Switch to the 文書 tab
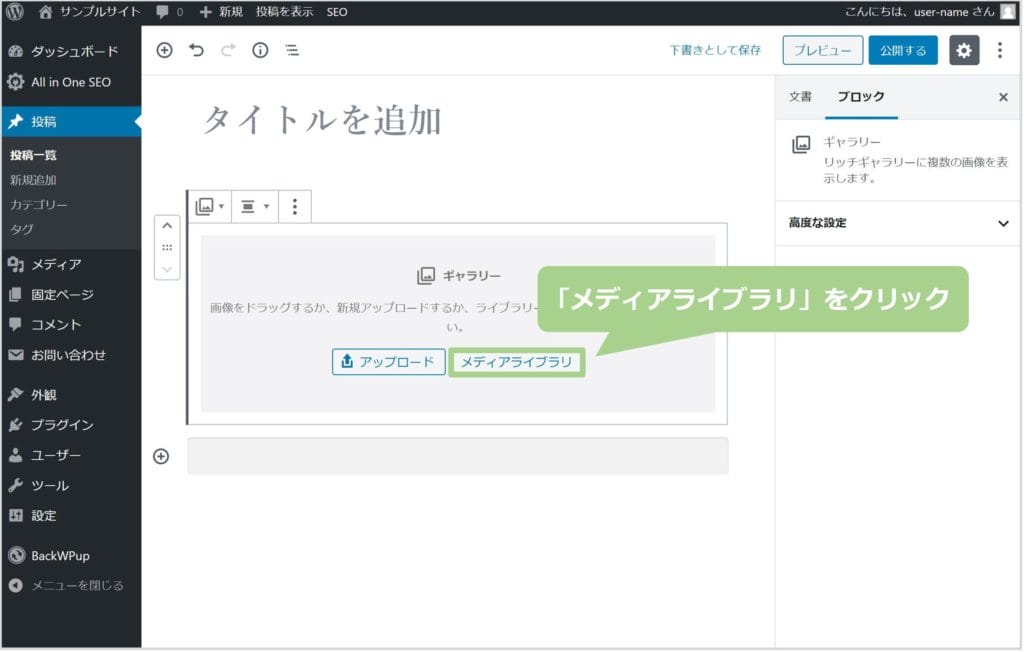 800,97
